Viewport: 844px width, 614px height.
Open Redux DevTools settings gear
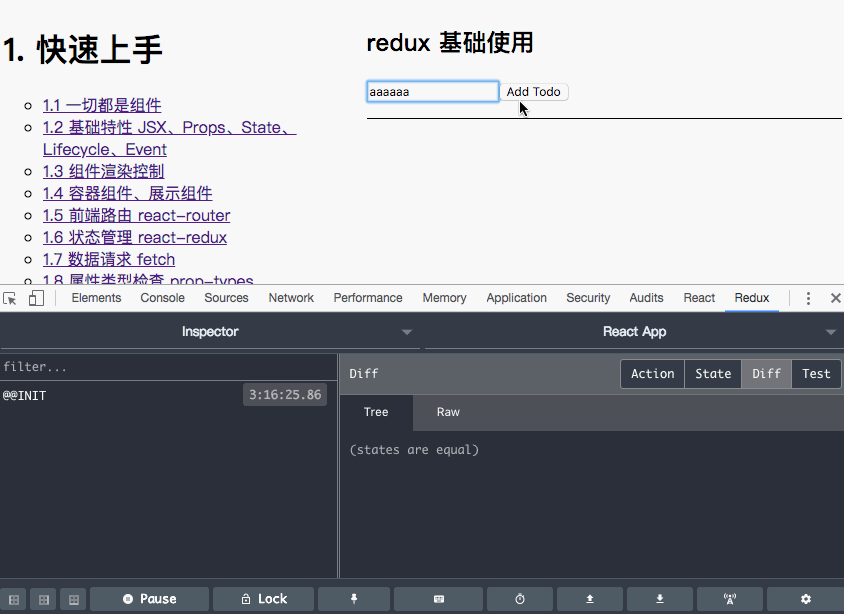pyautogui.click(x=806, y=599)
